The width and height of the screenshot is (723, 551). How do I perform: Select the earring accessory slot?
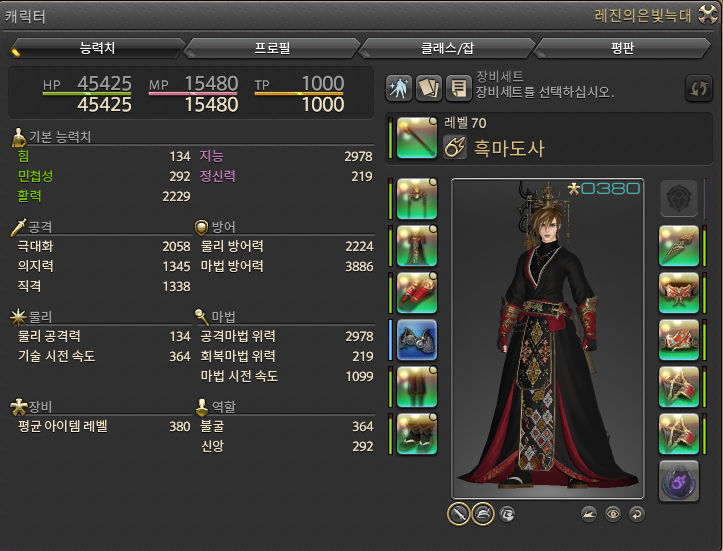pos(679,246)
